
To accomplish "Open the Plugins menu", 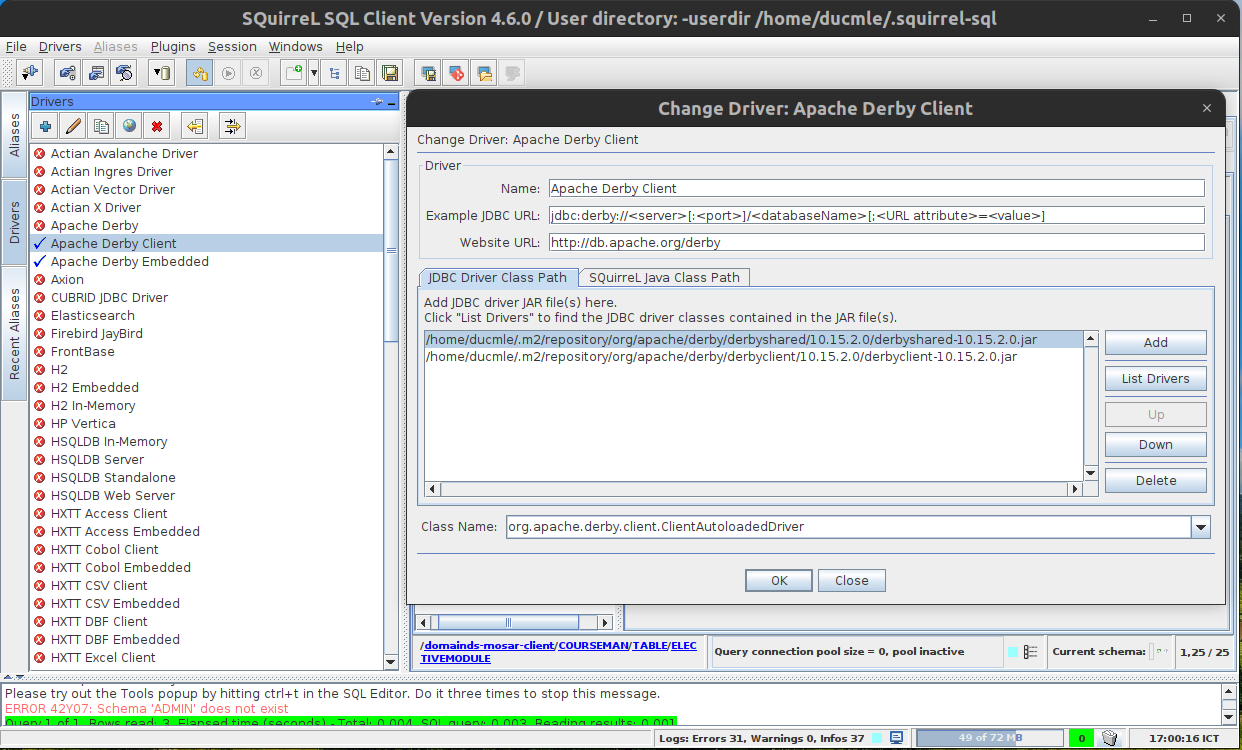I will coord(174,47).
